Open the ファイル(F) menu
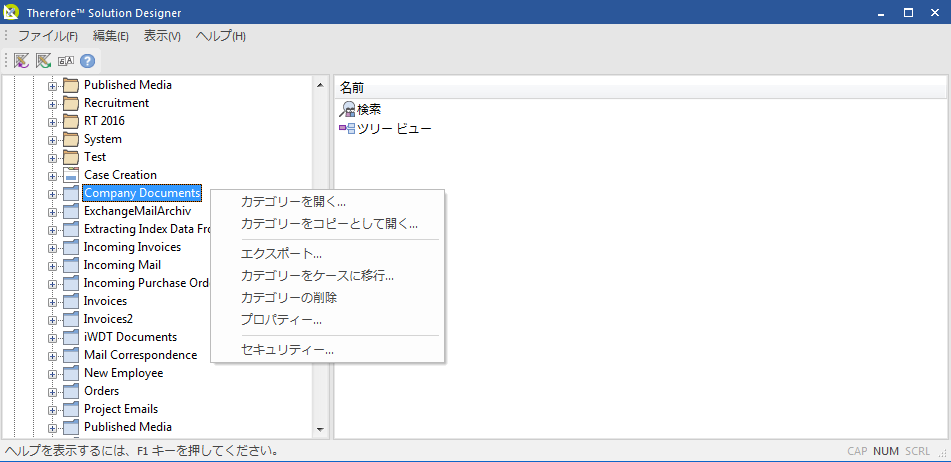 click(x=48, y=36)
